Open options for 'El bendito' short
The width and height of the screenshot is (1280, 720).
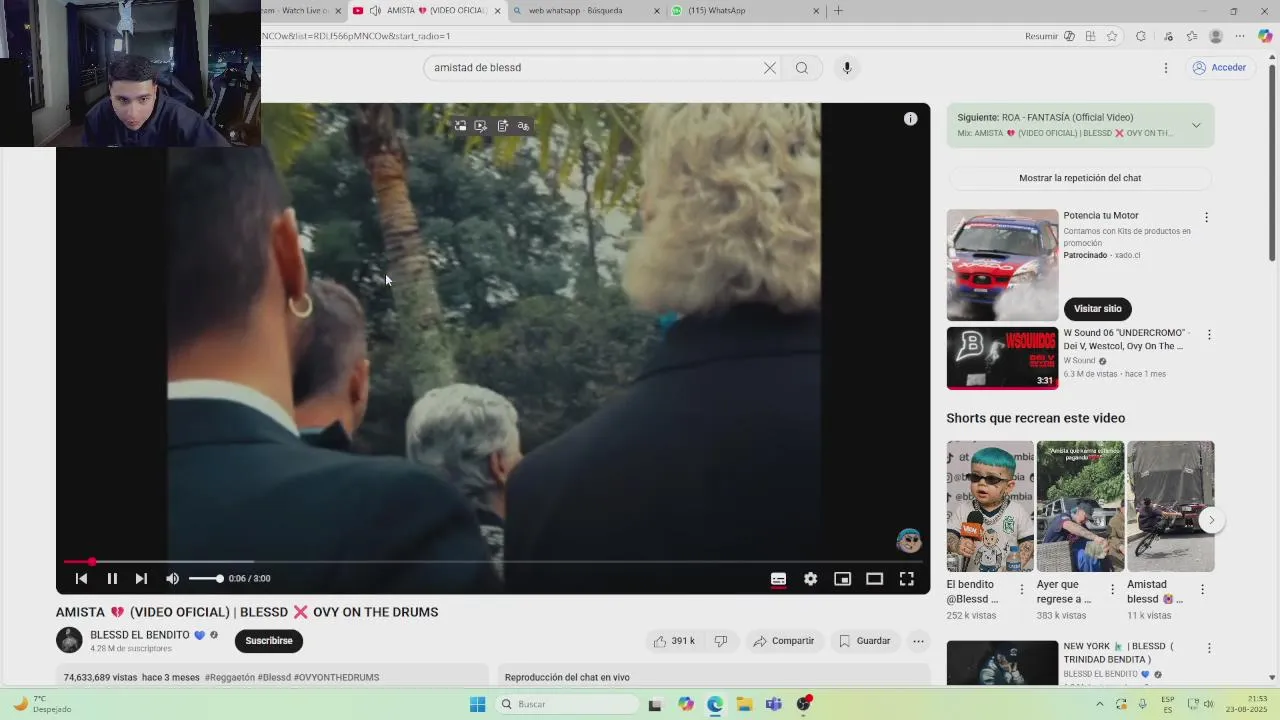click(1021, 590)
